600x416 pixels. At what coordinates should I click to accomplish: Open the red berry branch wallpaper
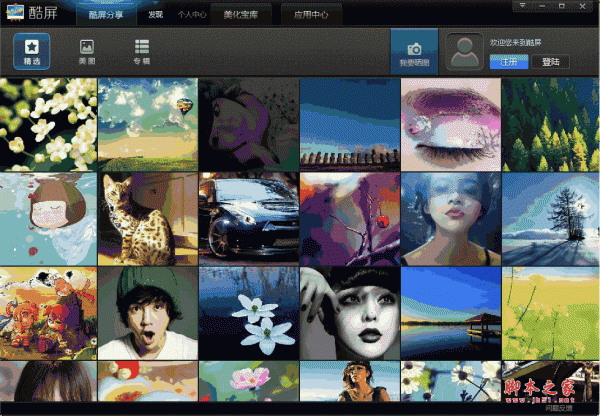[x=350, y=219]
